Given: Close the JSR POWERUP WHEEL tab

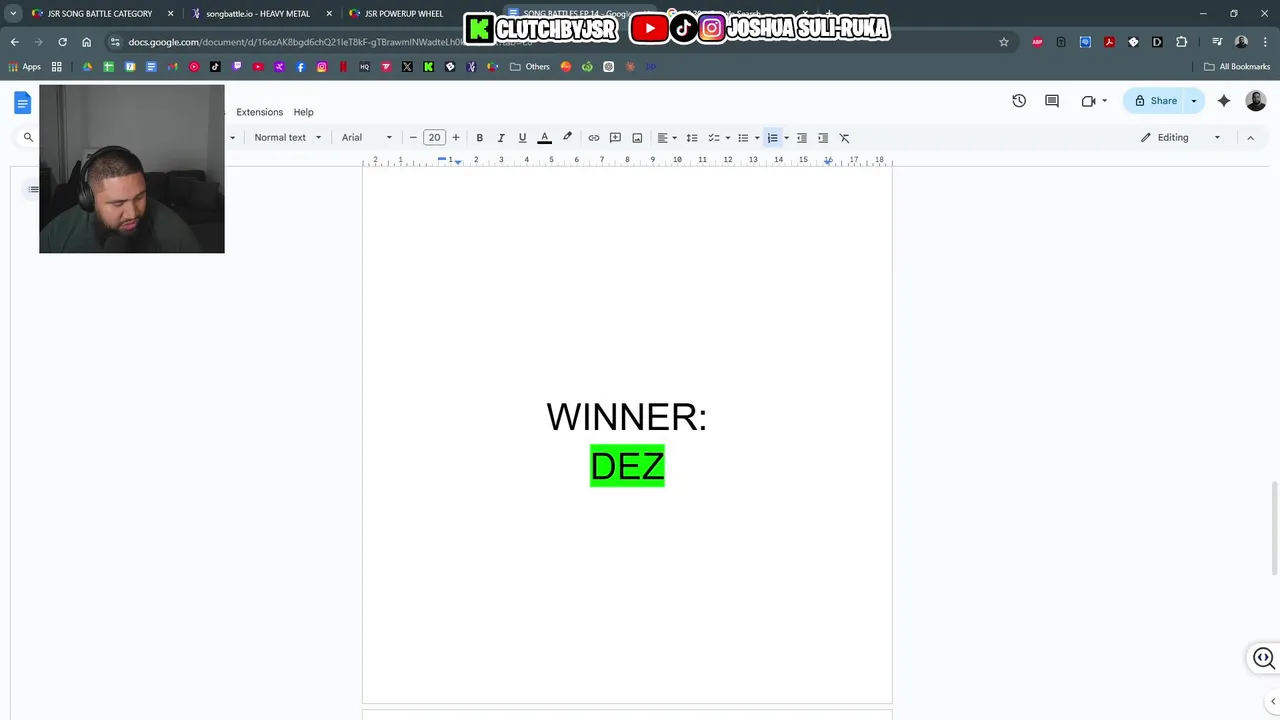Looking at the screenshot, I should click(487, 14).
